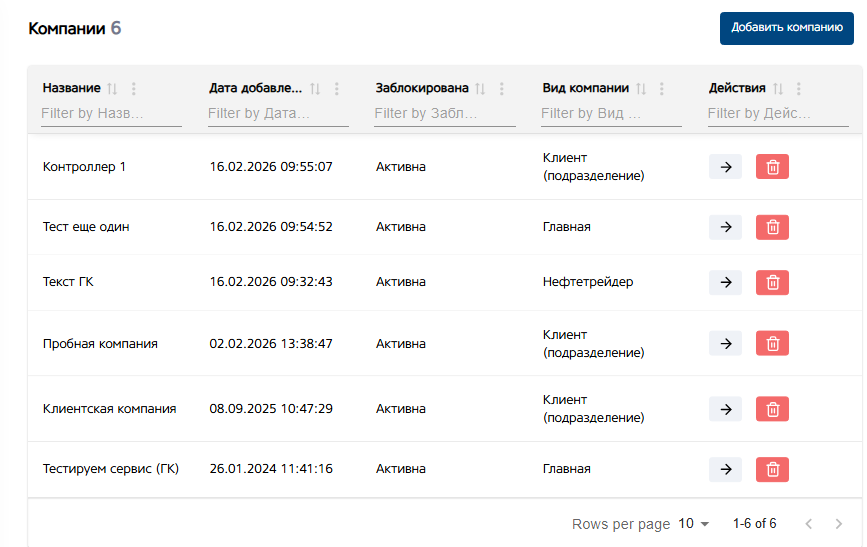Sort by Дата добавления column
867x547 pixels.
[315, 88]
